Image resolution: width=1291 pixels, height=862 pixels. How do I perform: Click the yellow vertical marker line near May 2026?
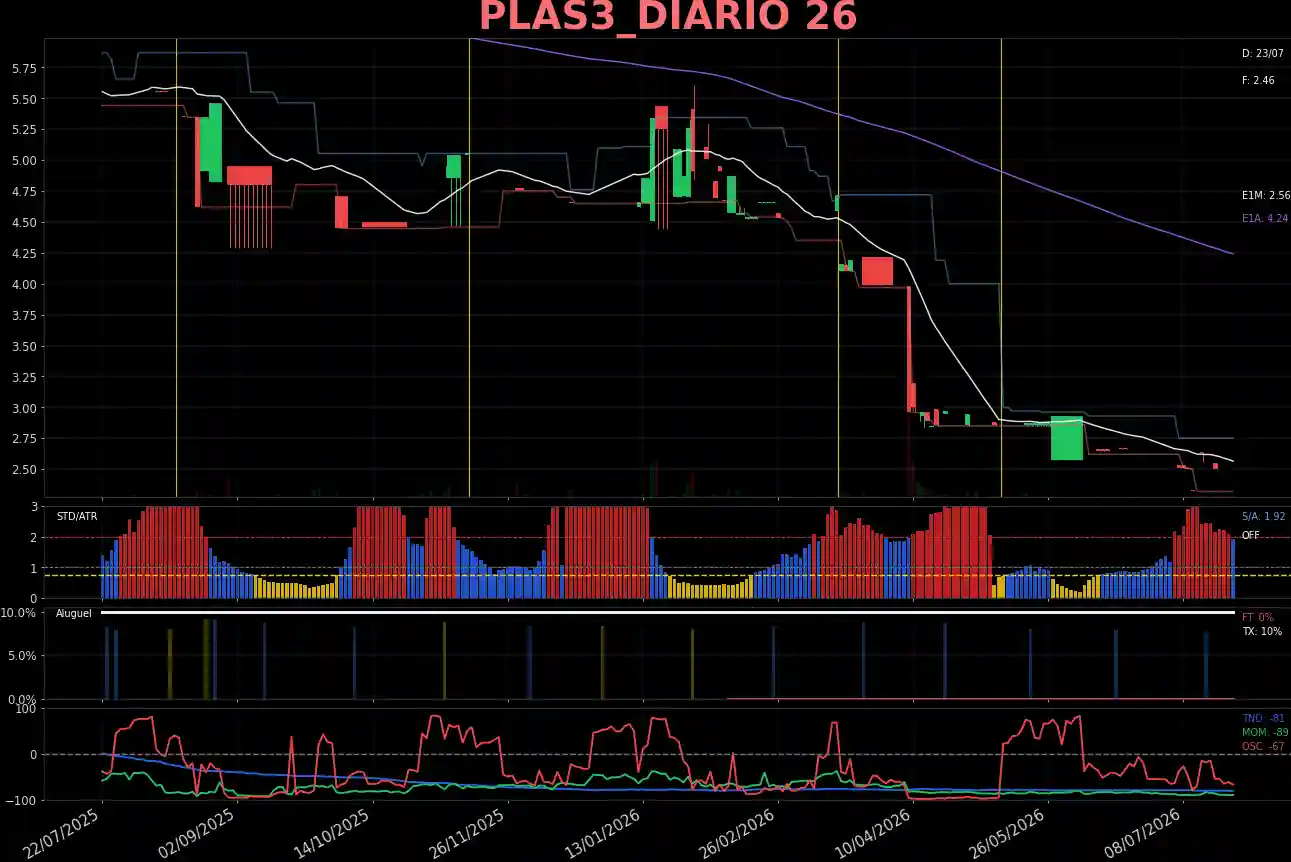pyautogui.click(x=1001, y=267)
